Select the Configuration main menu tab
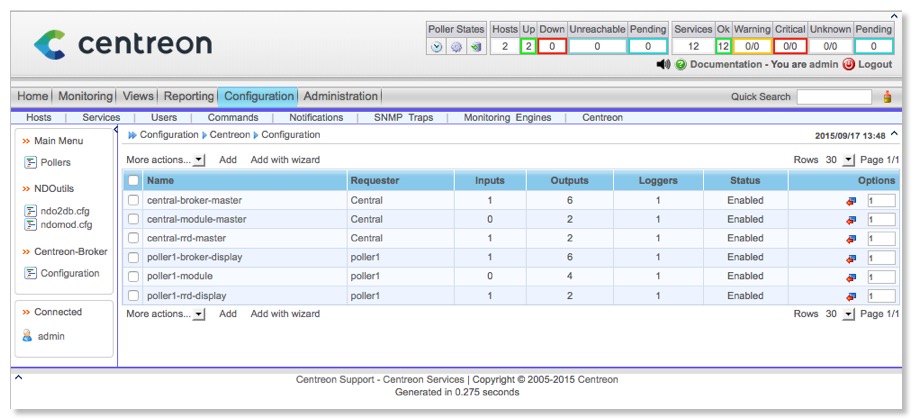The height and width of the screenshot is (419, 912). coord(258,97)
